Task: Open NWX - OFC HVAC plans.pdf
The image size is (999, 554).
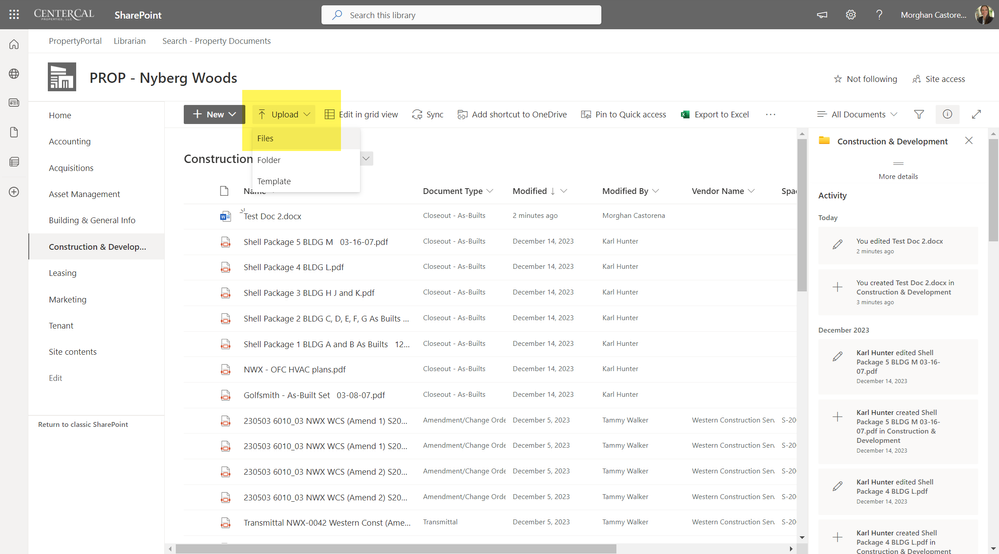Action: [x=294, y=369]
